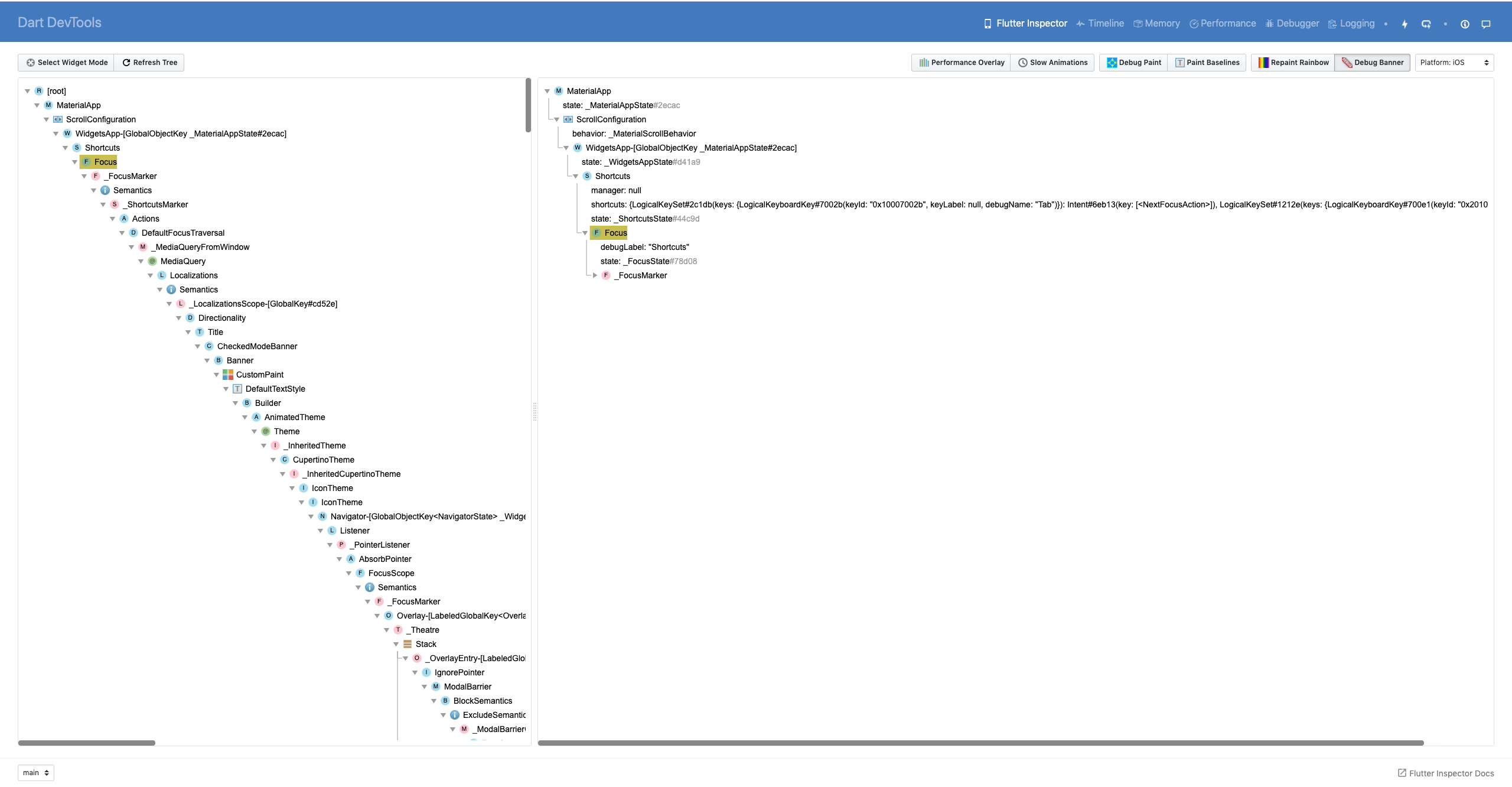Open the main isolate selector dropdown
Image resolution: width=1512 pixels, height=787 pixels.
(35, 772)
